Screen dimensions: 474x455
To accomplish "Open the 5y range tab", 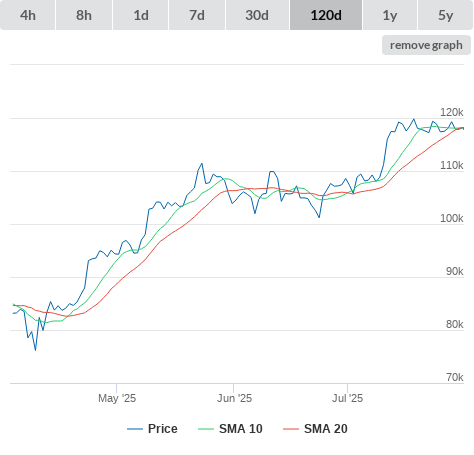I will click(x=446, y=15).
